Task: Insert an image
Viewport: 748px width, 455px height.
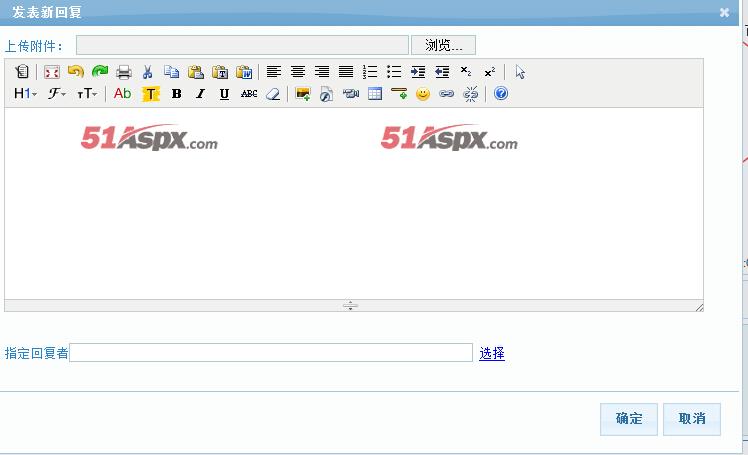Action: [303, 93]
